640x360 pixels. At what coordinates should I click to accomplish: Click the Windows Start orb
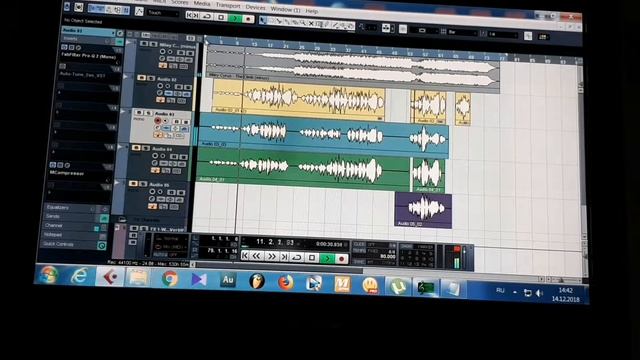[x=49, y=275]
